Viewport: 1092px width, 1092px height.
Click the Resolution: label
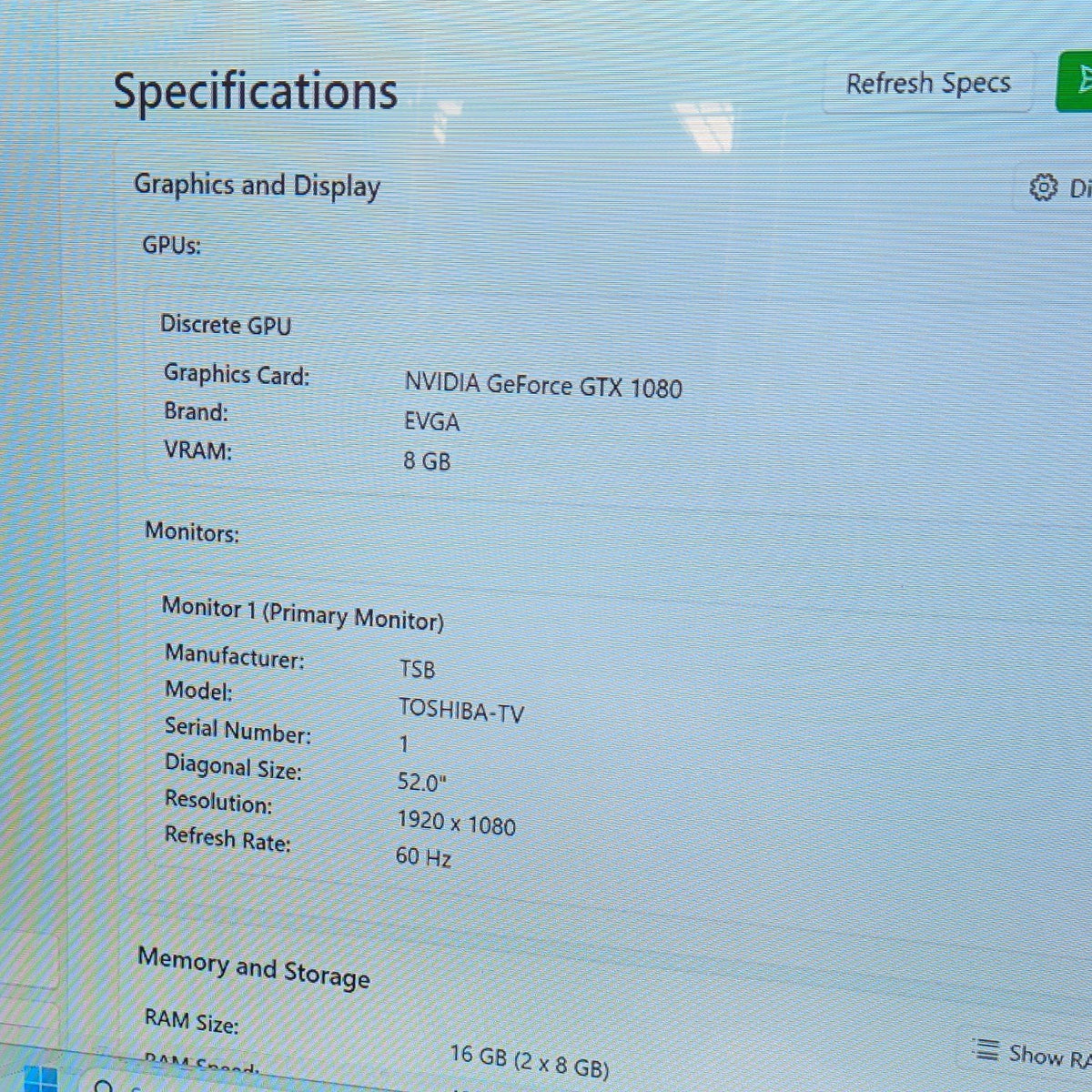click(x=218, y=803)
